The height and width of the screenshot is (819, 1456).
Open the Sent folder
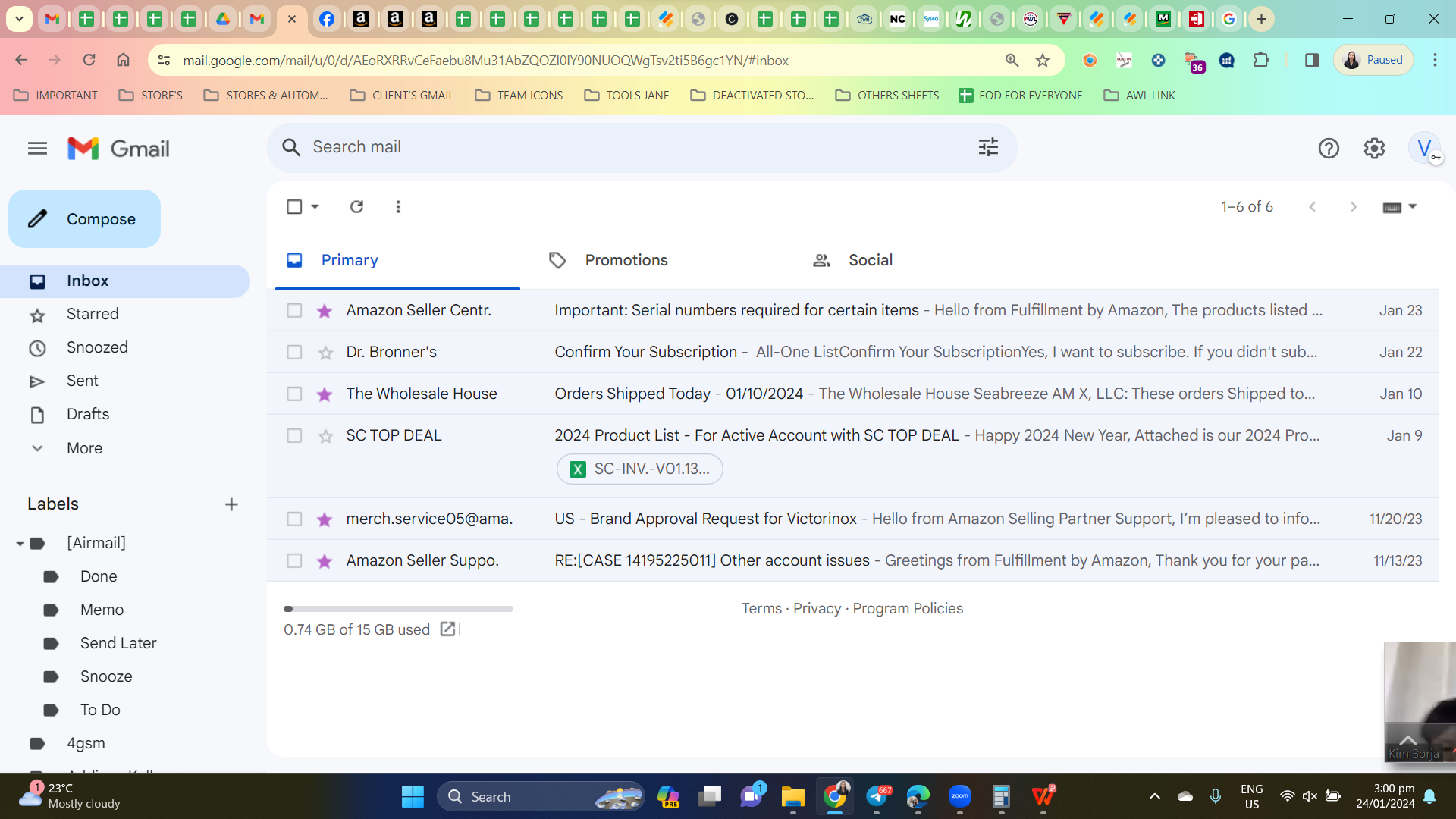pyautogui.click(x=125, y=381)
